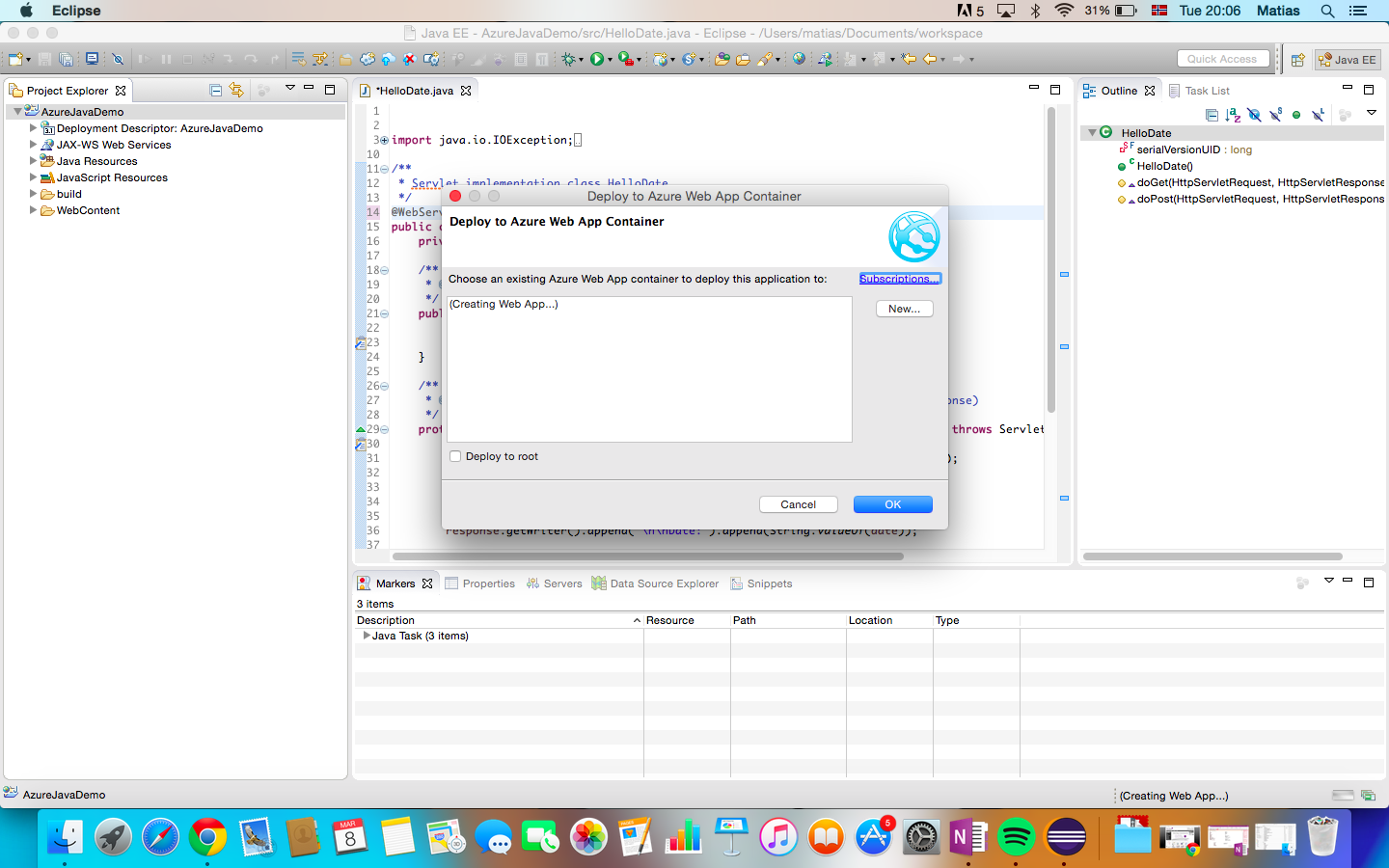Viewport: 1389px width, 868px height.
Task: Switch to the Java EE perspective button
Action: pos(1348,60)
